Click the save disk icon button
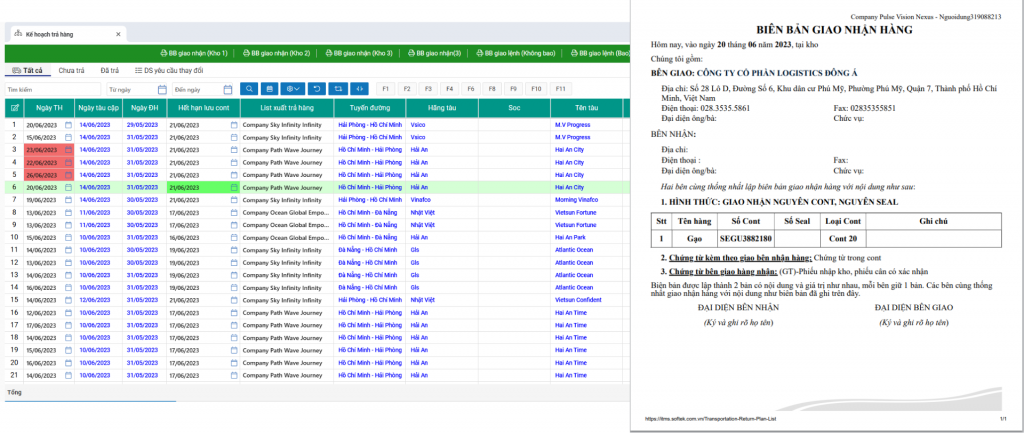 click(270, 89)
